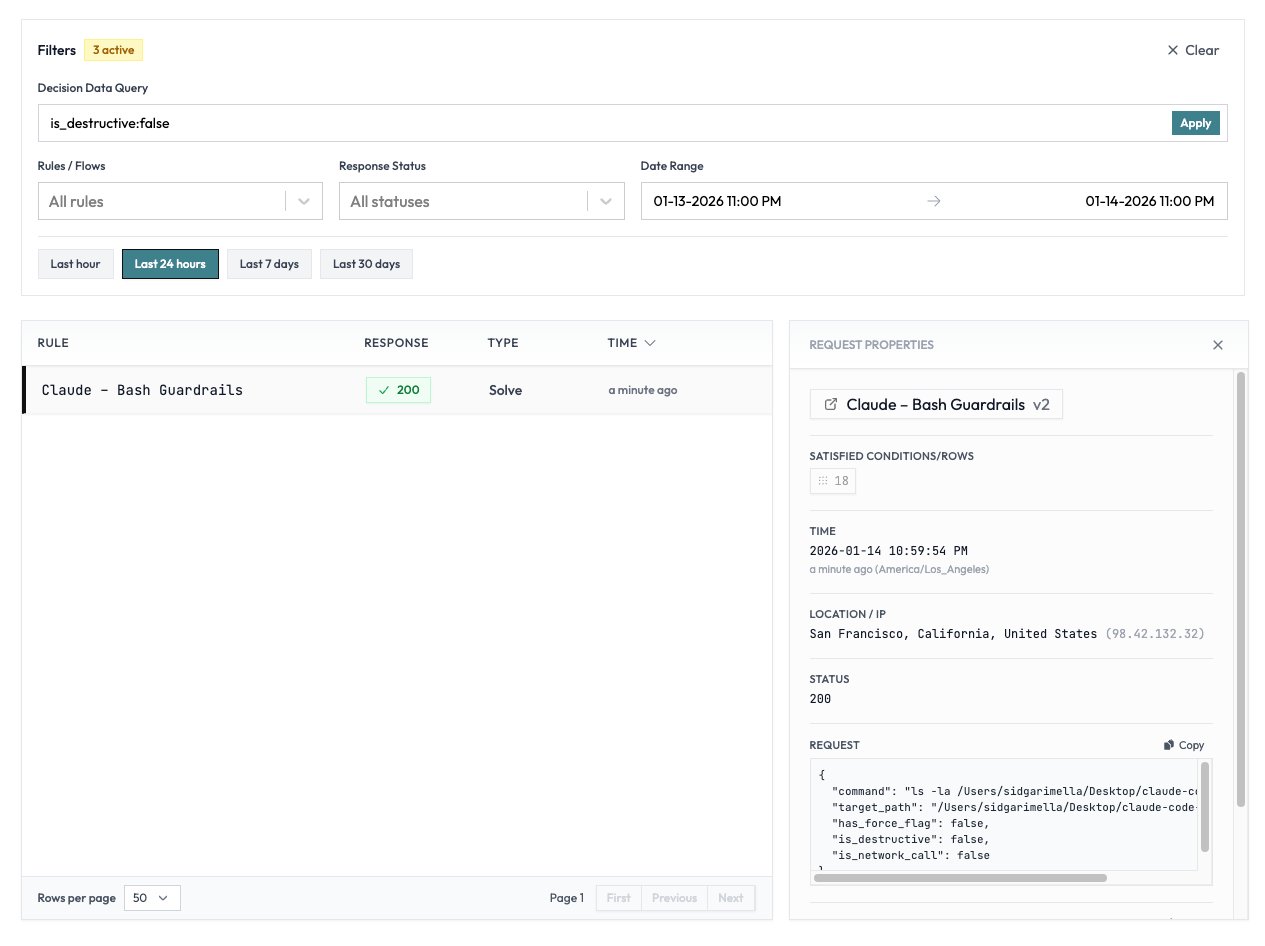The image size is (1265, 946).
Task: Click the X icon next to Clear
Action: (1173, 50)
